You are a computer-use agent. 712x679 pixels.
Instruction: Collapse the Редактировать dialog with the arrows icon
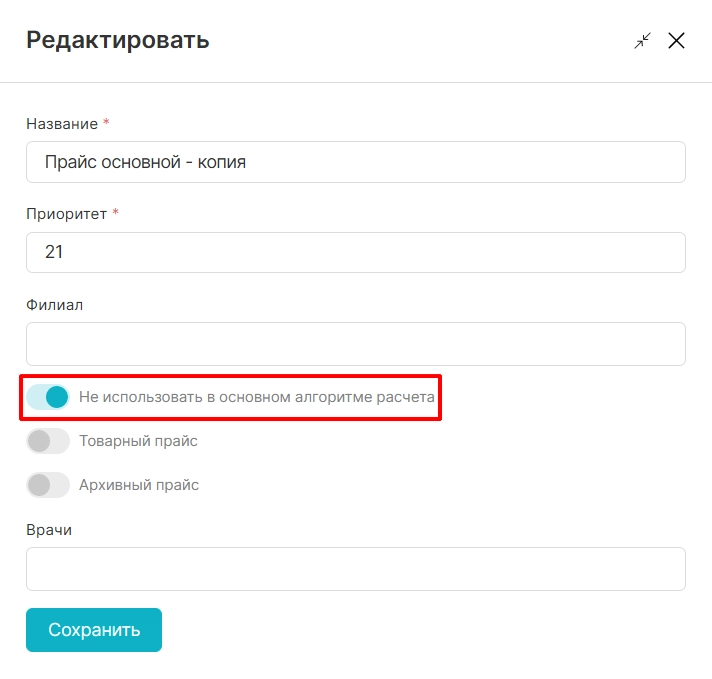642,41
